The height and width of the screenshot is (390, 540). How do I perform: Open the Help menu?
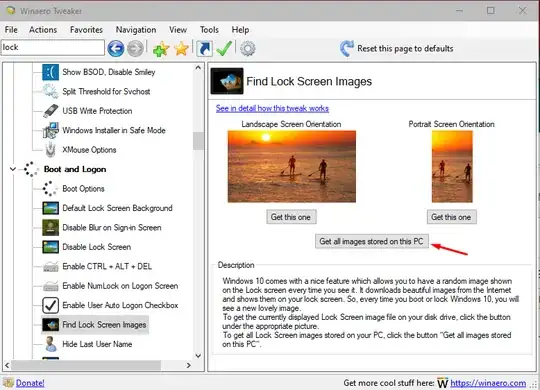point(240,30)
